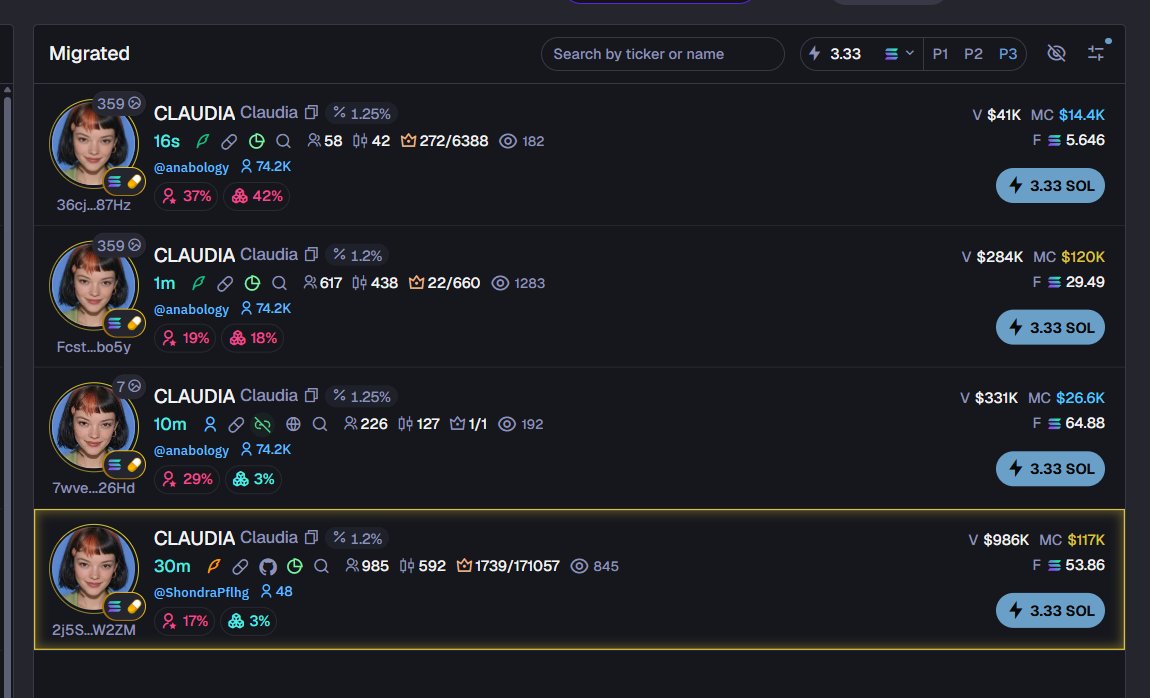Click the CLAUDIA avatar labeled 7wve...26Hd

93,427
